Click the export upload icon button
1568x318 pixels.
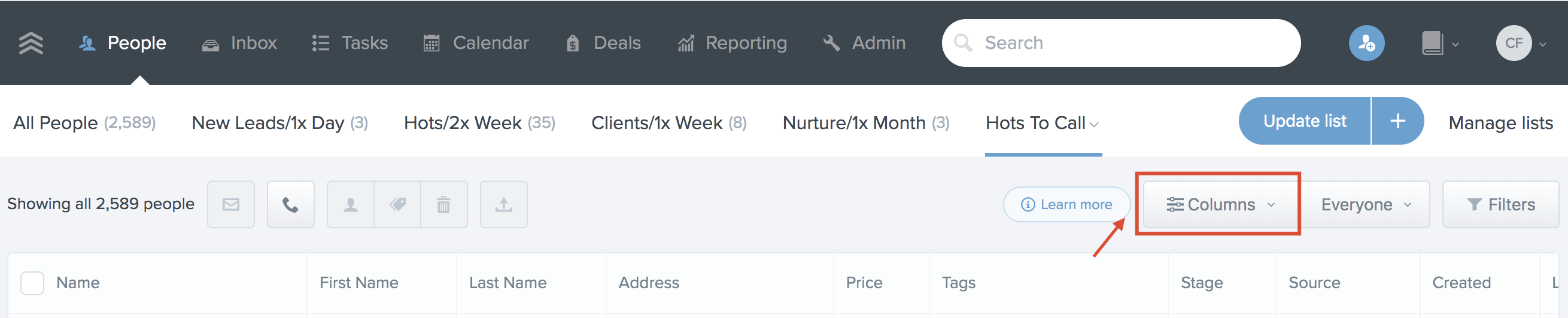(x=503, y=204)
